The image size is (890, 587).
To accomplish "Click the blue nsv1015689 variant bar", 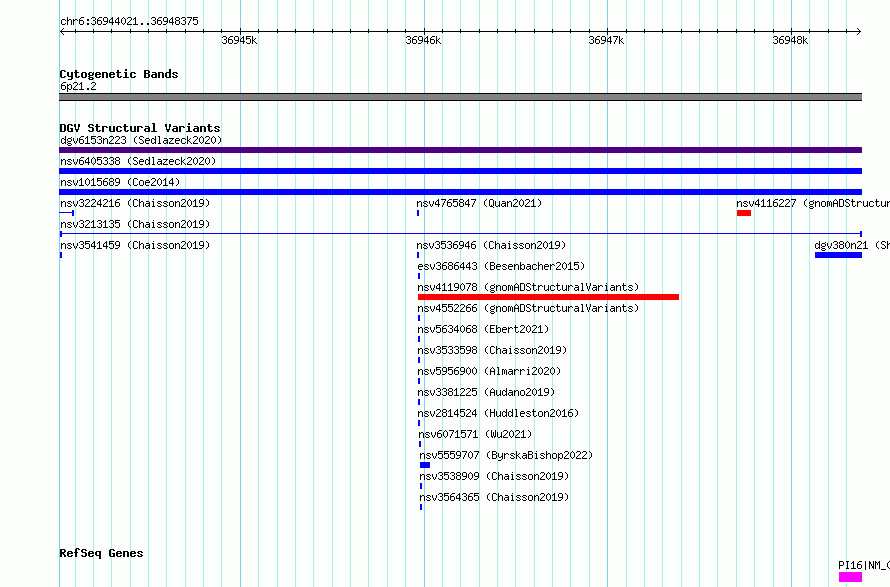I will (x=460, y=192).
